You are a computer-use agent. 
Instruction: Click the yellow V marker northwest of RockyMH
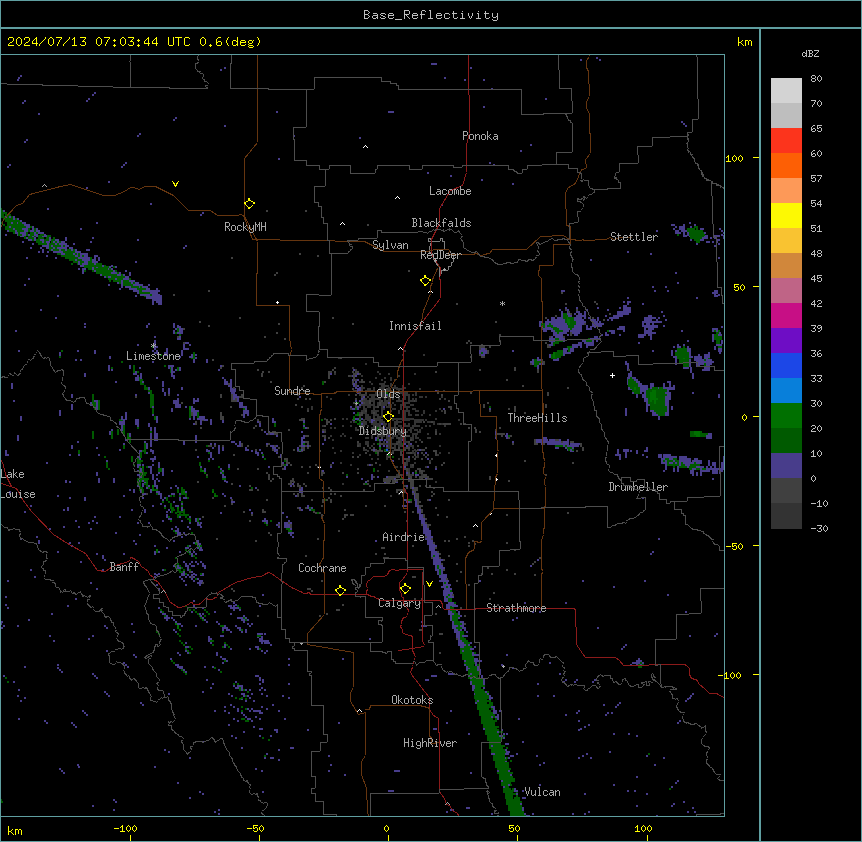(175, 184)
